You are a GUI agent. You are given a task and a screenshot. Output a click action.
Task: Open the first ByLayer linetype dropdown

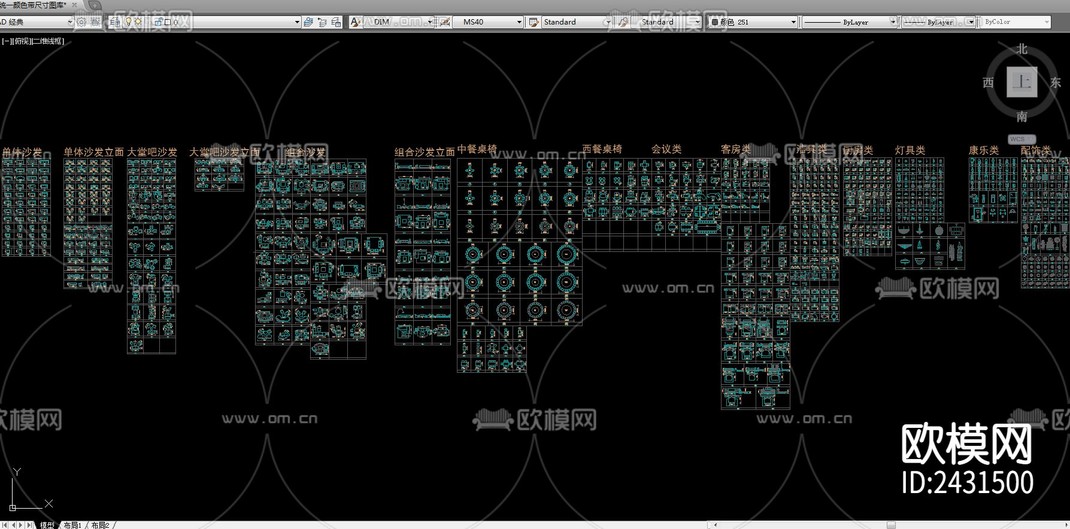point(850,22)
